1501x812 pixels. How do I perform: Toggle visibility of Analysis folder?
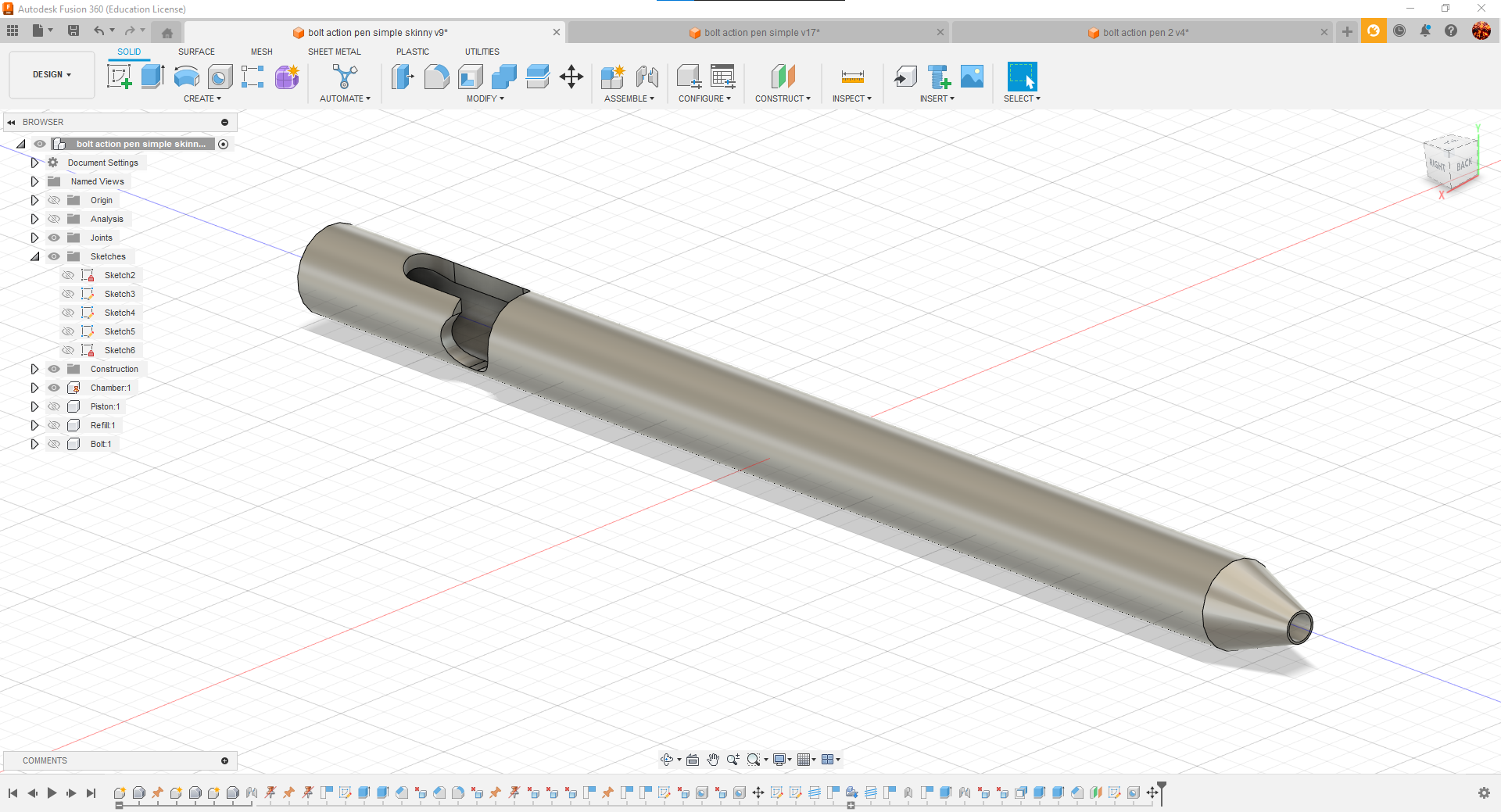coord(54,219)
